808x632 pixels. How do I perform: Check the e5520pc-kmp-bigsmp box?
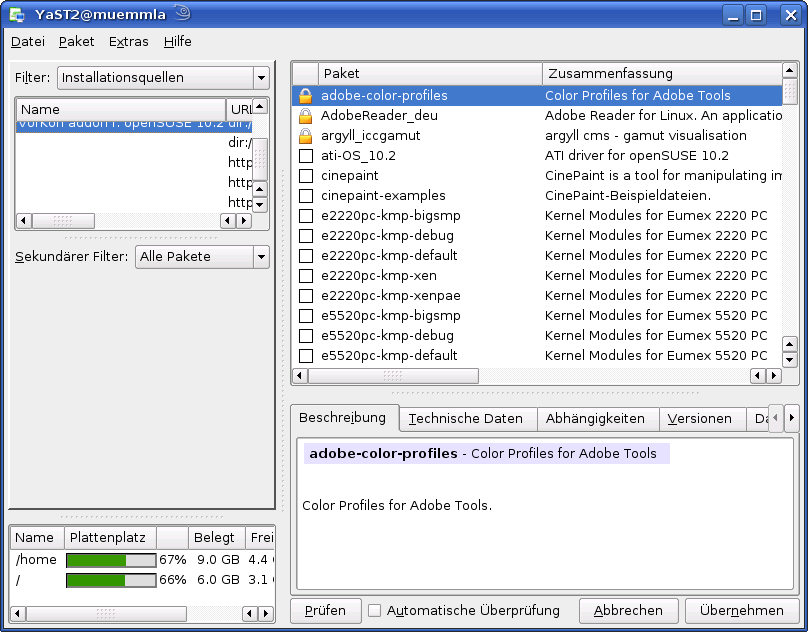[x=306, y=316]
